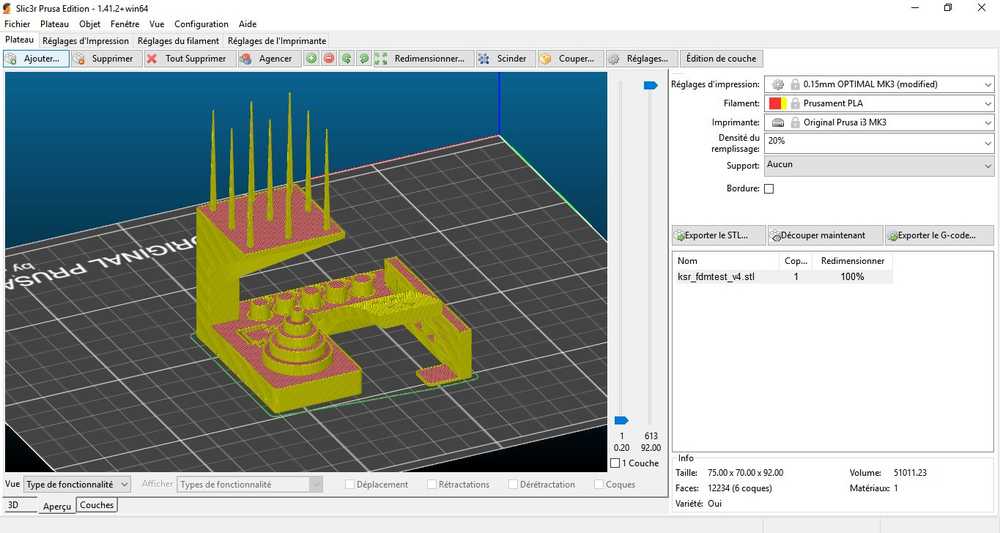This screenshot has width=1000, height=533.
Task: Toggle the Rétractations checkbox
Action: (x=432, y=485)
